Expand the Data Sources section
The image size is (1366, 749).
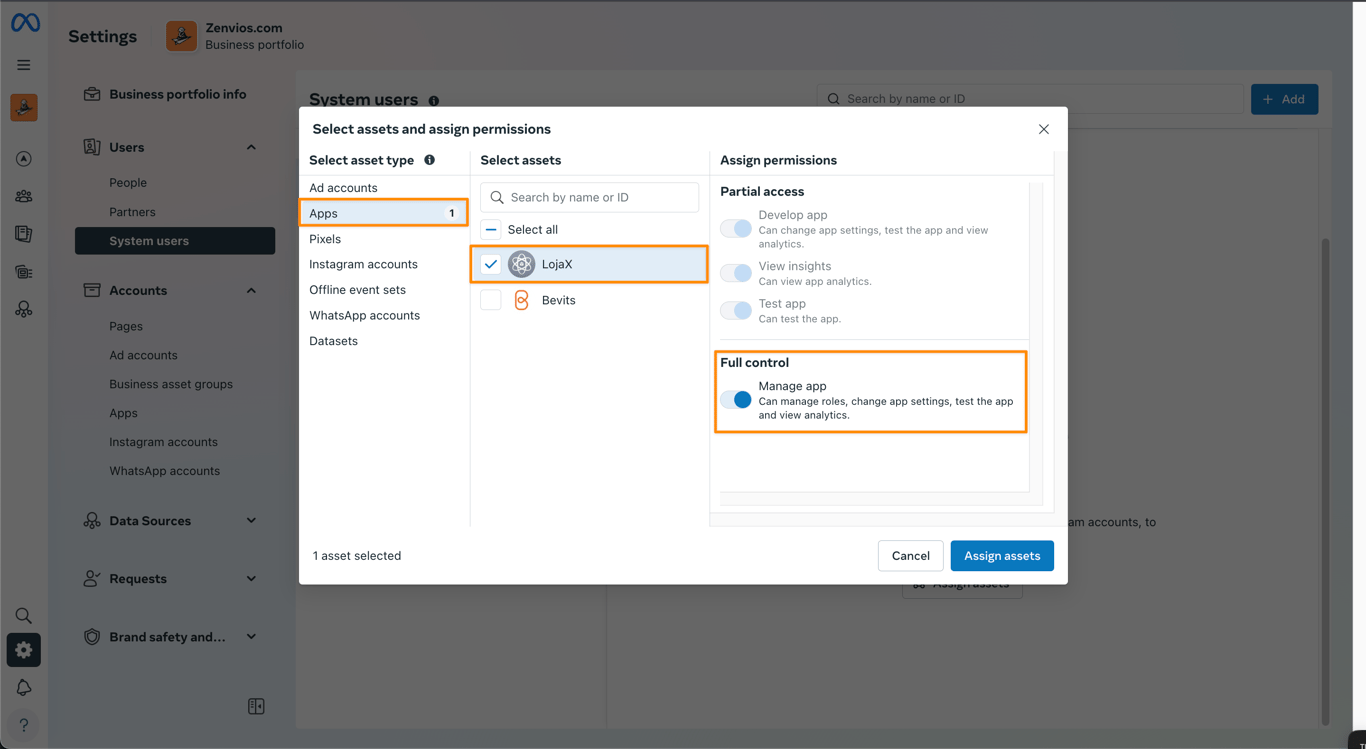tap(251, 521)
